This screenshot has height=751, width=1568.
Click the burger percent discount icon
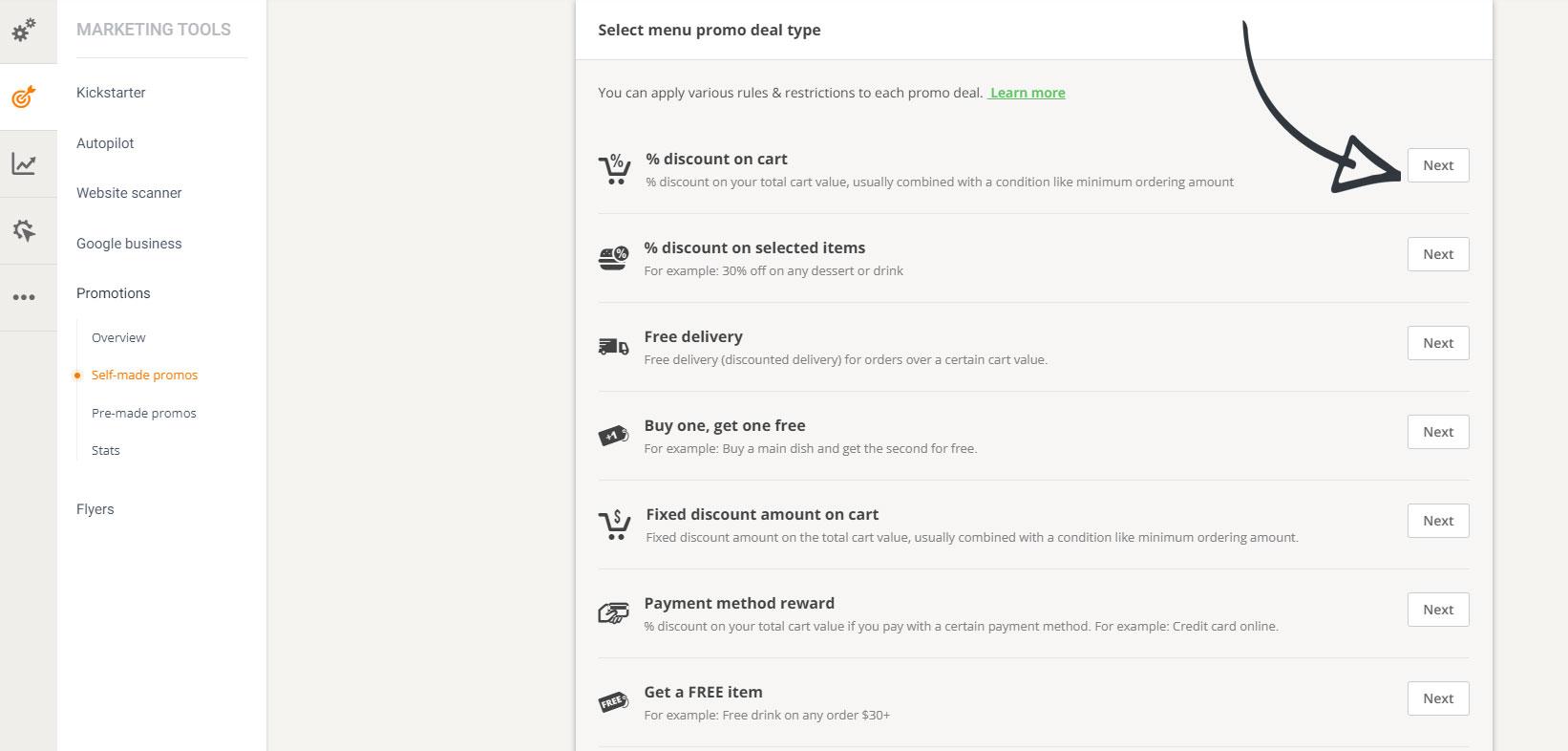point(613,258)
